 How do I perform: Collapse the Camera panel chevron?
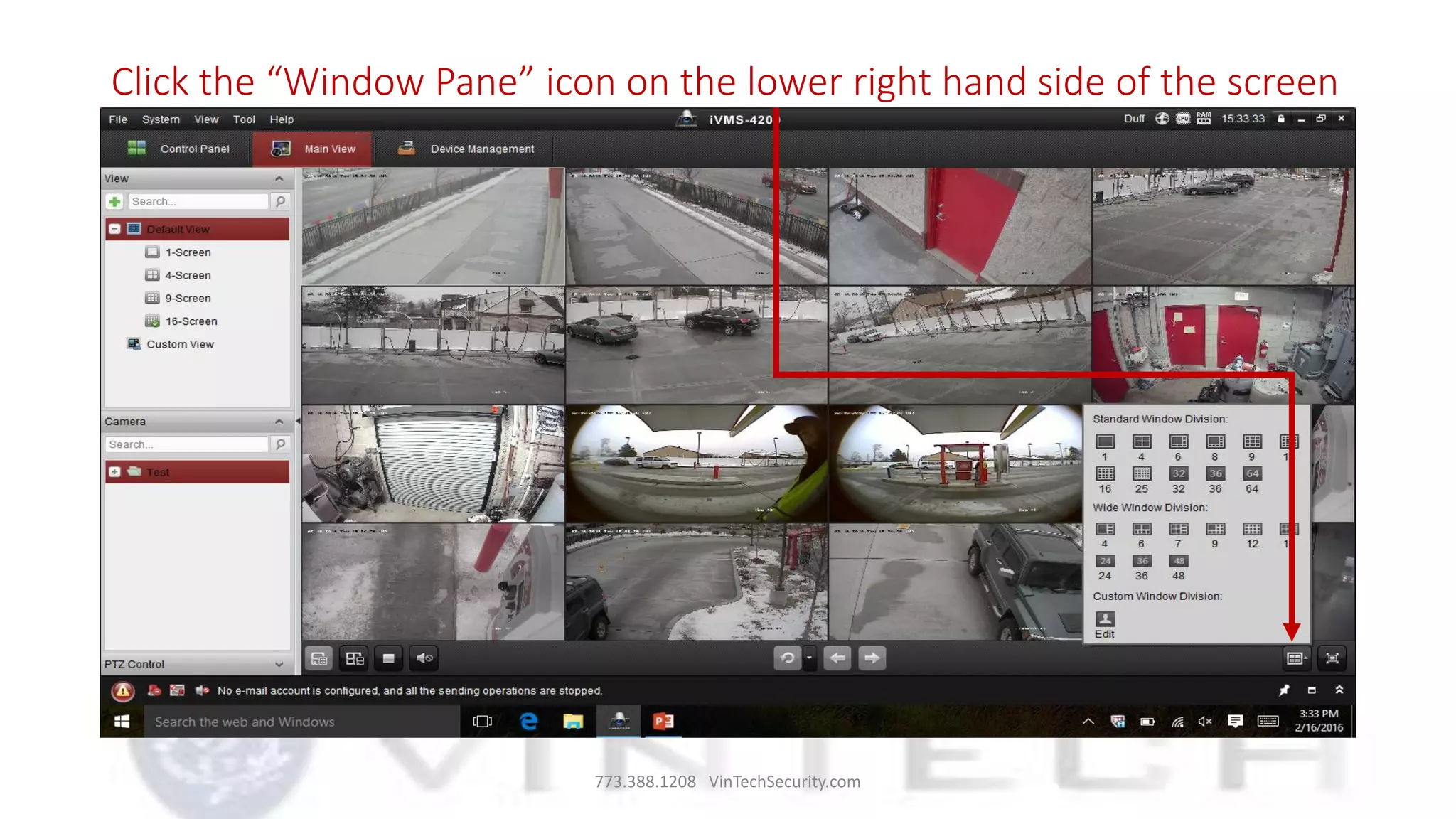[279, 422]
